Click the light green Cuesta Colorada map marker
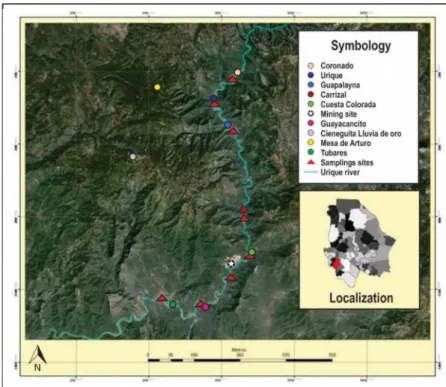Viewport: 446px width, 387px height. pos(252,252)
